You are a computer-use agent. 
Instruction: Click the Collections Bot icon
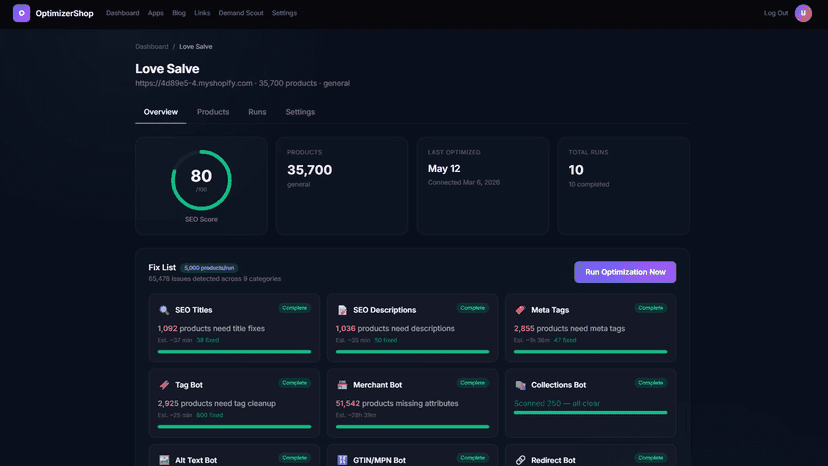520,385
